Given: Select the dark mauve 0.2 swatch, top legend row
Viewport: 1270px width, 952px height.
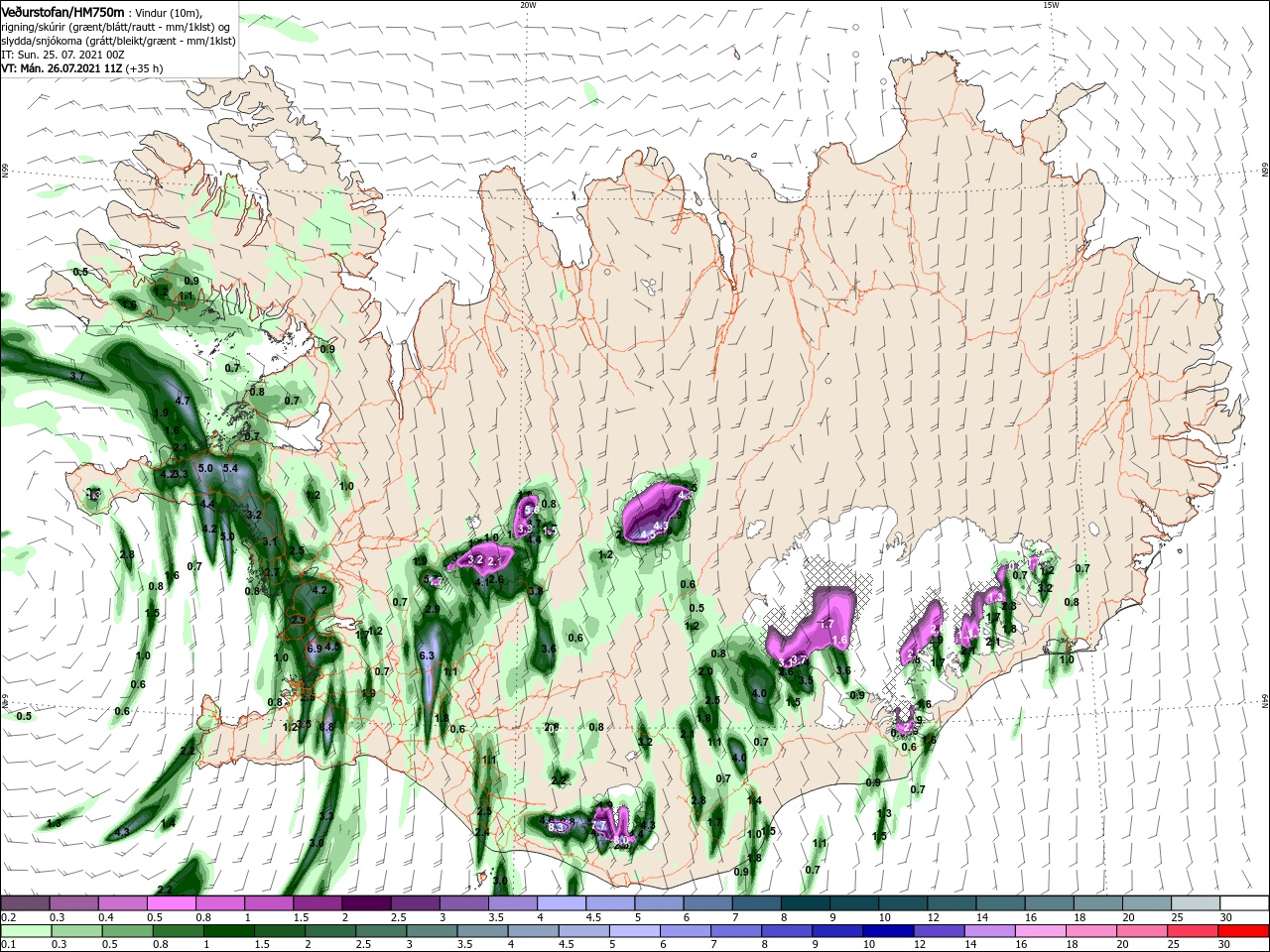Looking at the screenshot, I should (x=26, y=903).
